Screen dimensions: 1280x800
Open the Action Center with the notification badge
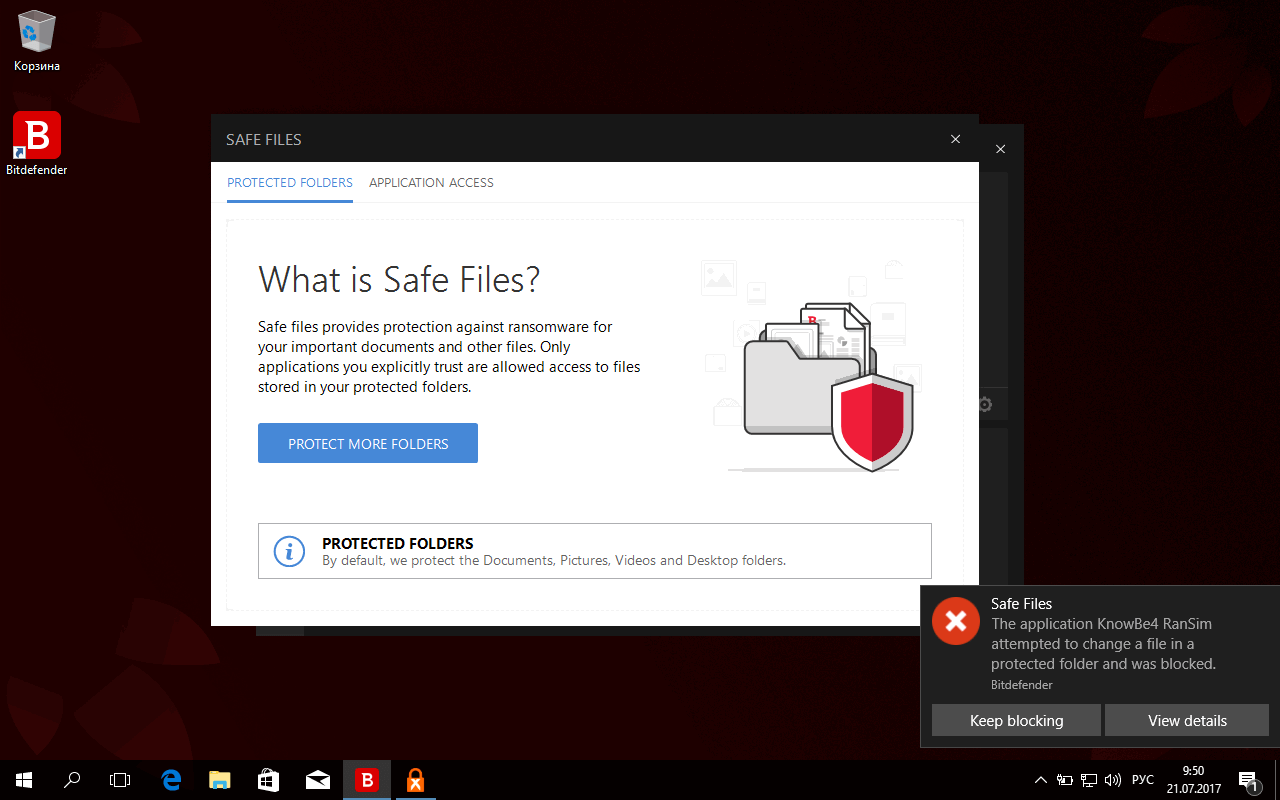[x=1249, y=779]
